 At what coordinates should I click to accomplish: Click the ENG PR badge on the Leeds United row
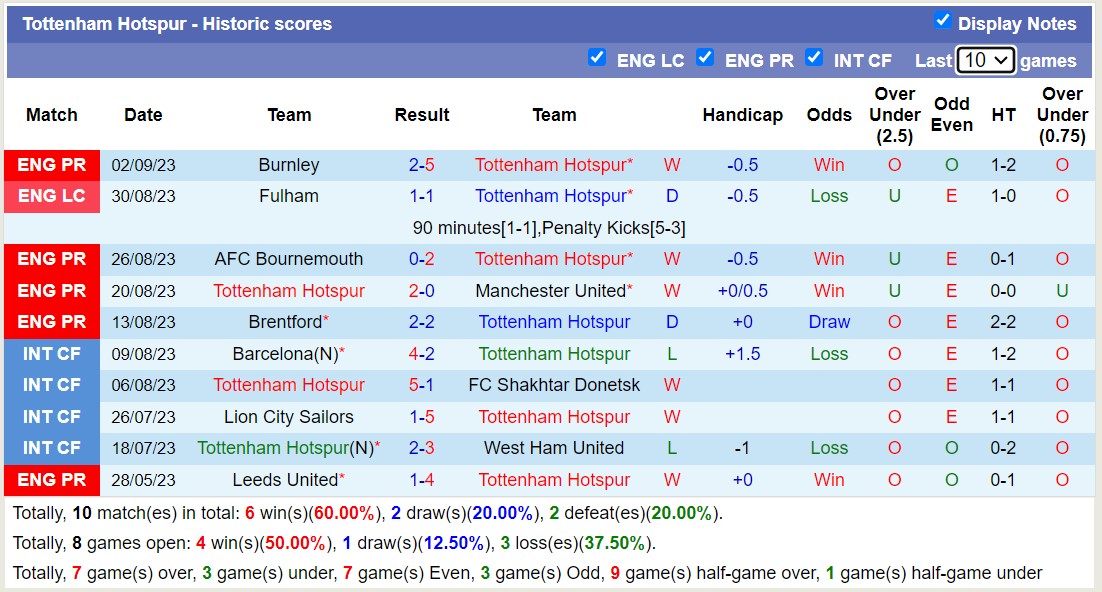coord(52,480)
